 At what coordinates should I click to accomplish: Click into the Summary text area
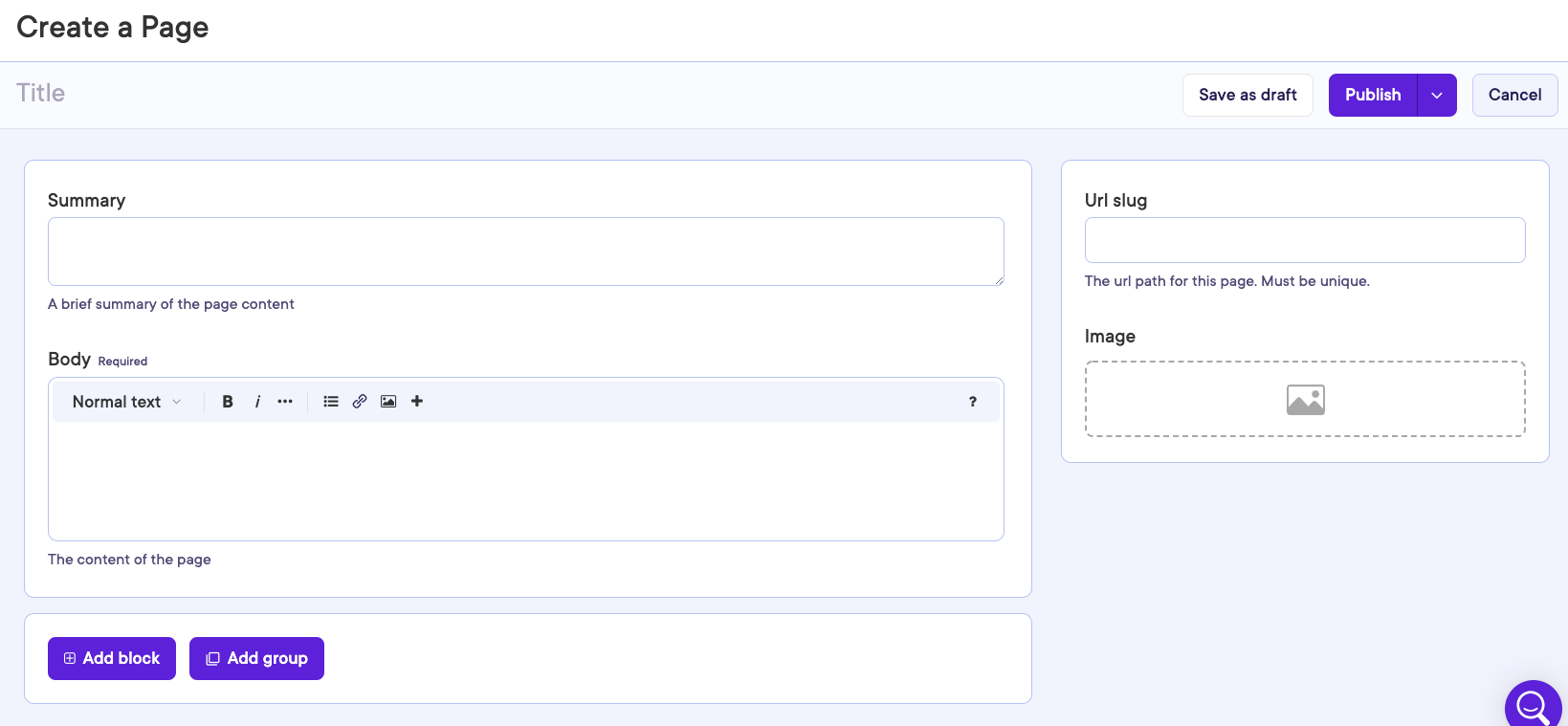pos(525,252)
